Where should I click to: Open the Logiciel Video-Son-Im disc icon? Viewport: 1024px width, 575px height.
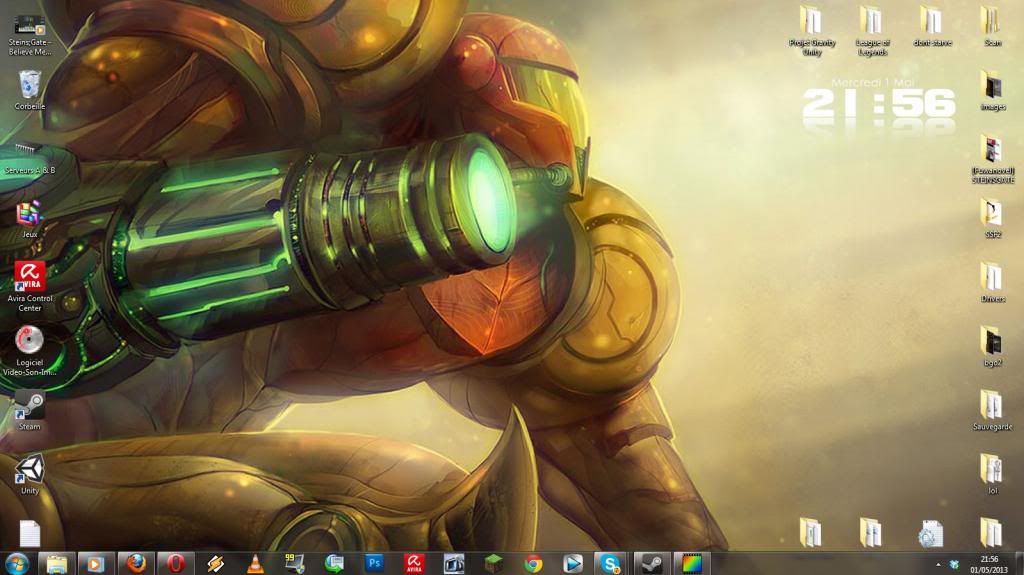coord(29,351)
